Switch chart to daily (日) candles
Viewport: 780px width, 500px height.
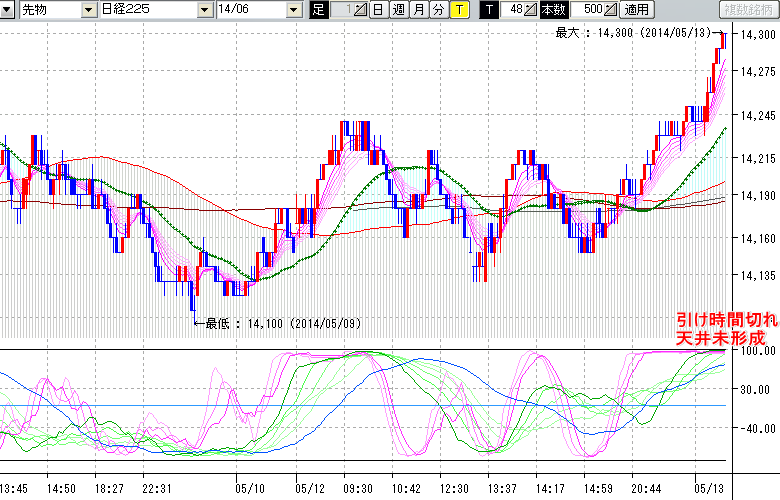pos(378,10)
